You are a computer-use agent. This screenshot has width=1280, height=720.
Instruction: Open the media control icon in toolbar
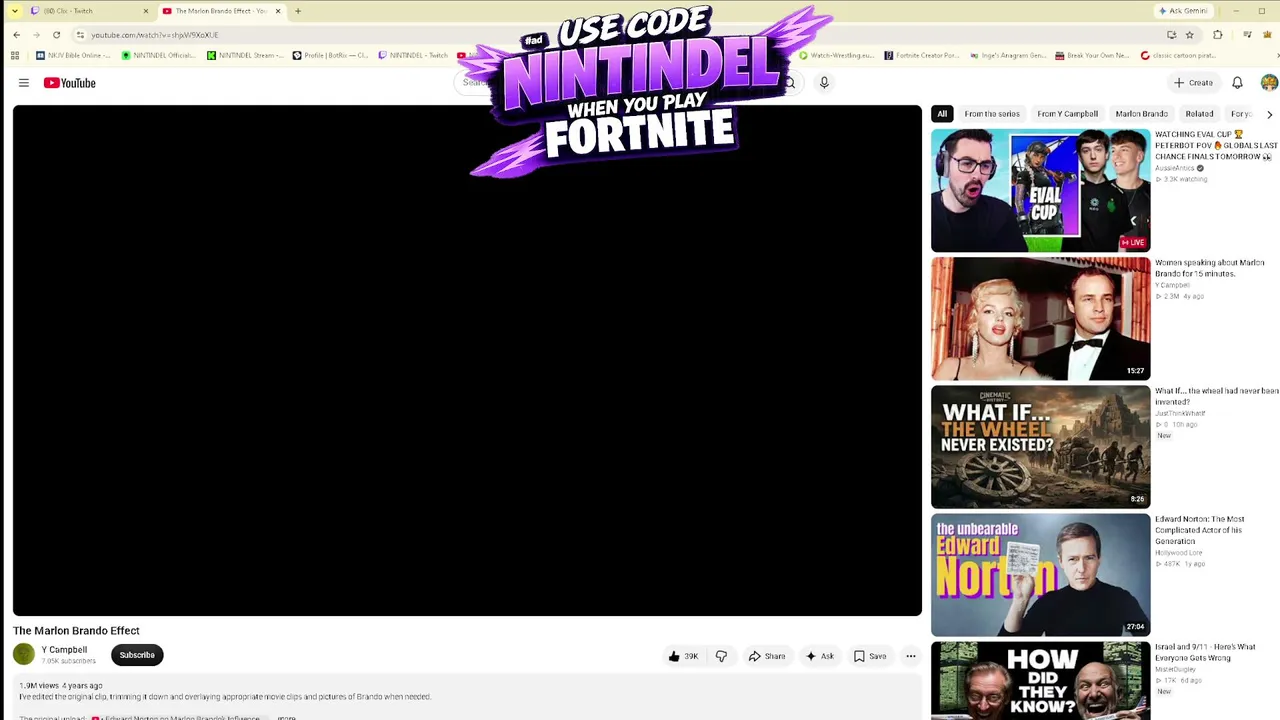[1247, 35]
